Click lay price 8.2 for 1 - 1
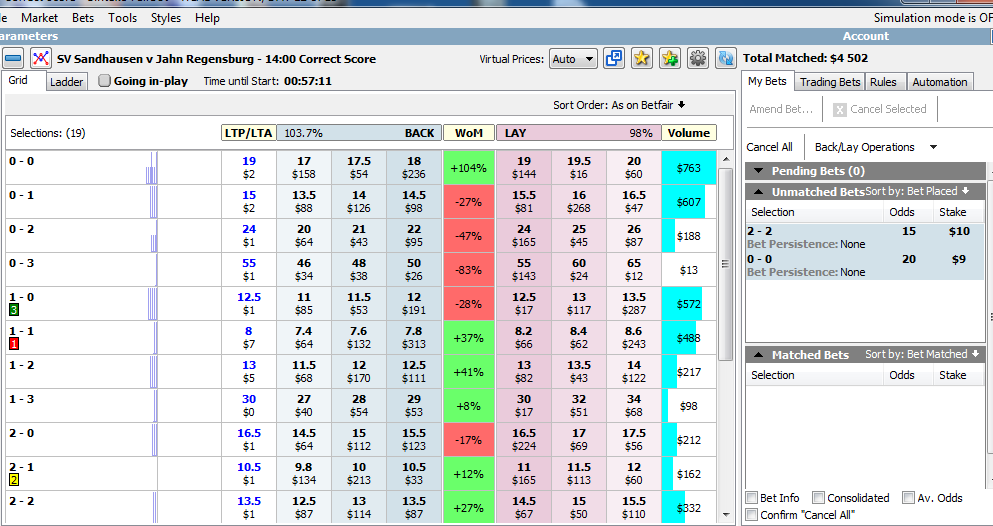Viewport: 993px width, 526px height. pyautogui.click(x=524, y=337)
